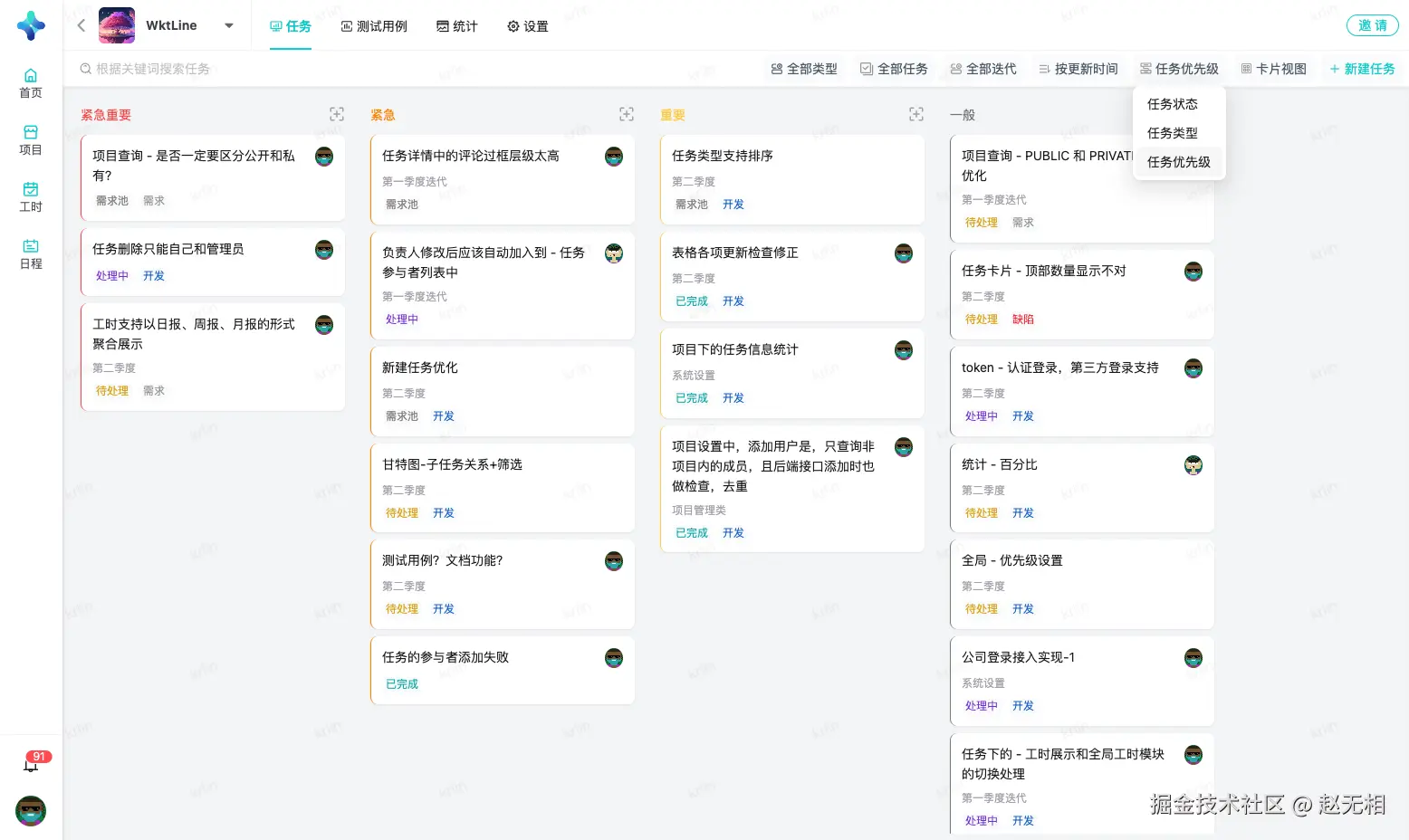
Task: Click the WktLine project thumbnail
Action: [x=117, y=25]
